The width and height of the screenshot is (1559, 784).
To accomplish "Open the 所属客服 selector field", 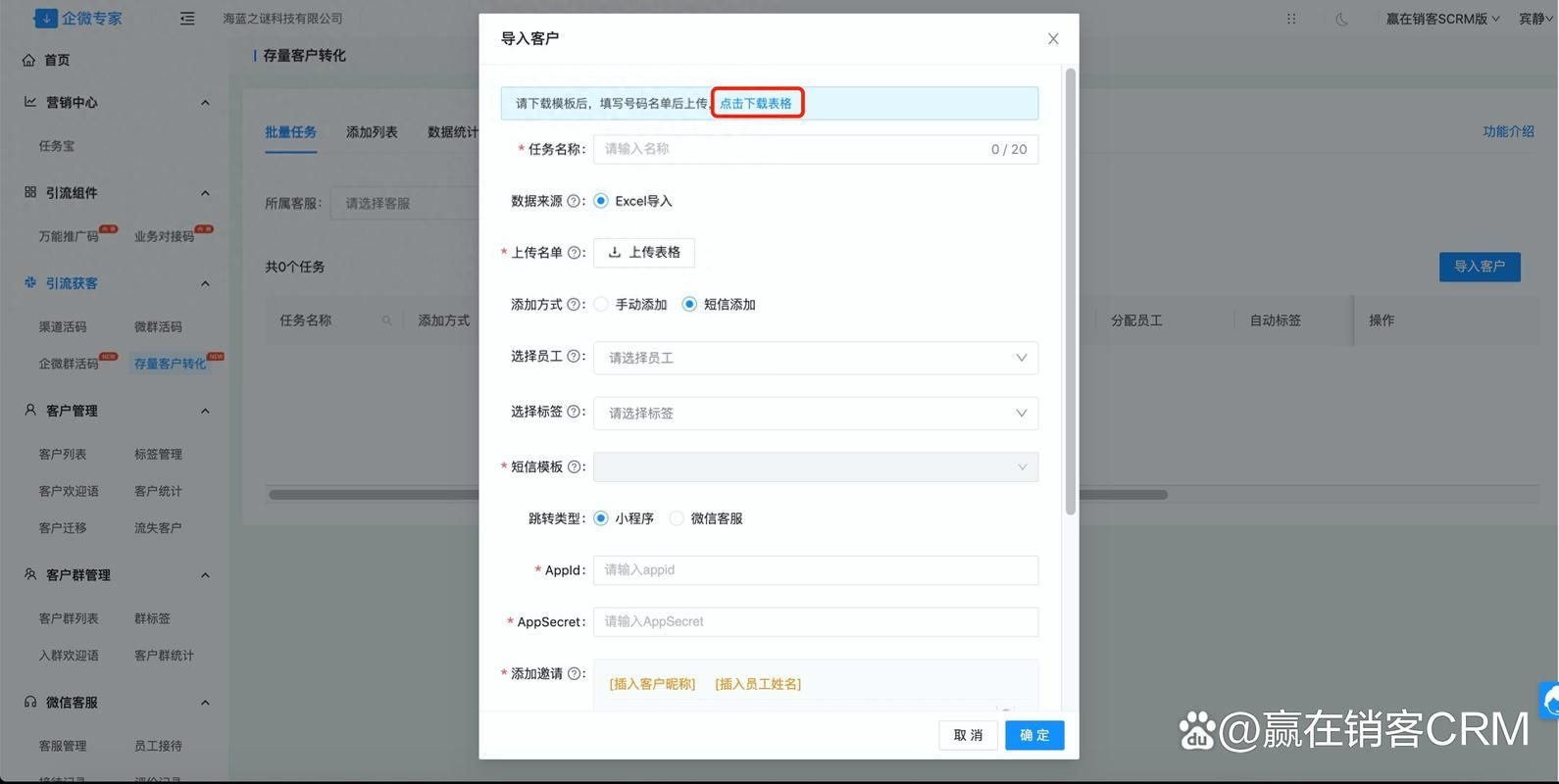I will 404,204.
